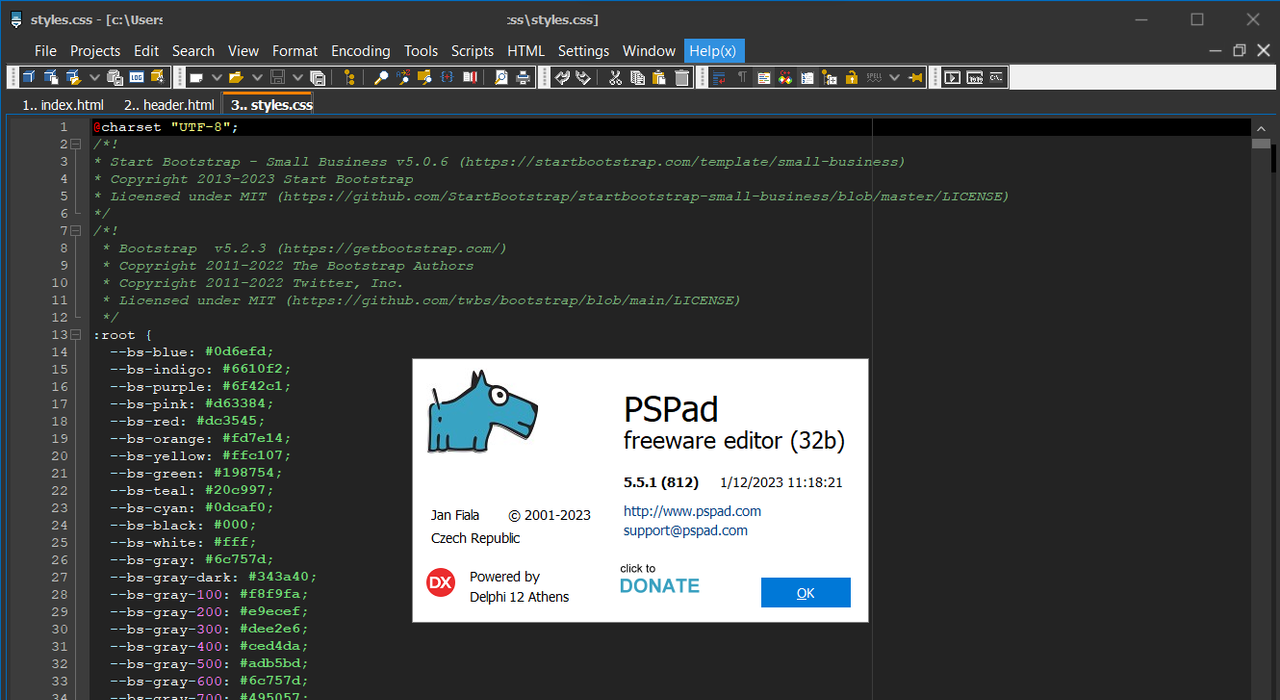Open the HTML menu
Screen dimensions: 1280x700
(x=526, y=51)
